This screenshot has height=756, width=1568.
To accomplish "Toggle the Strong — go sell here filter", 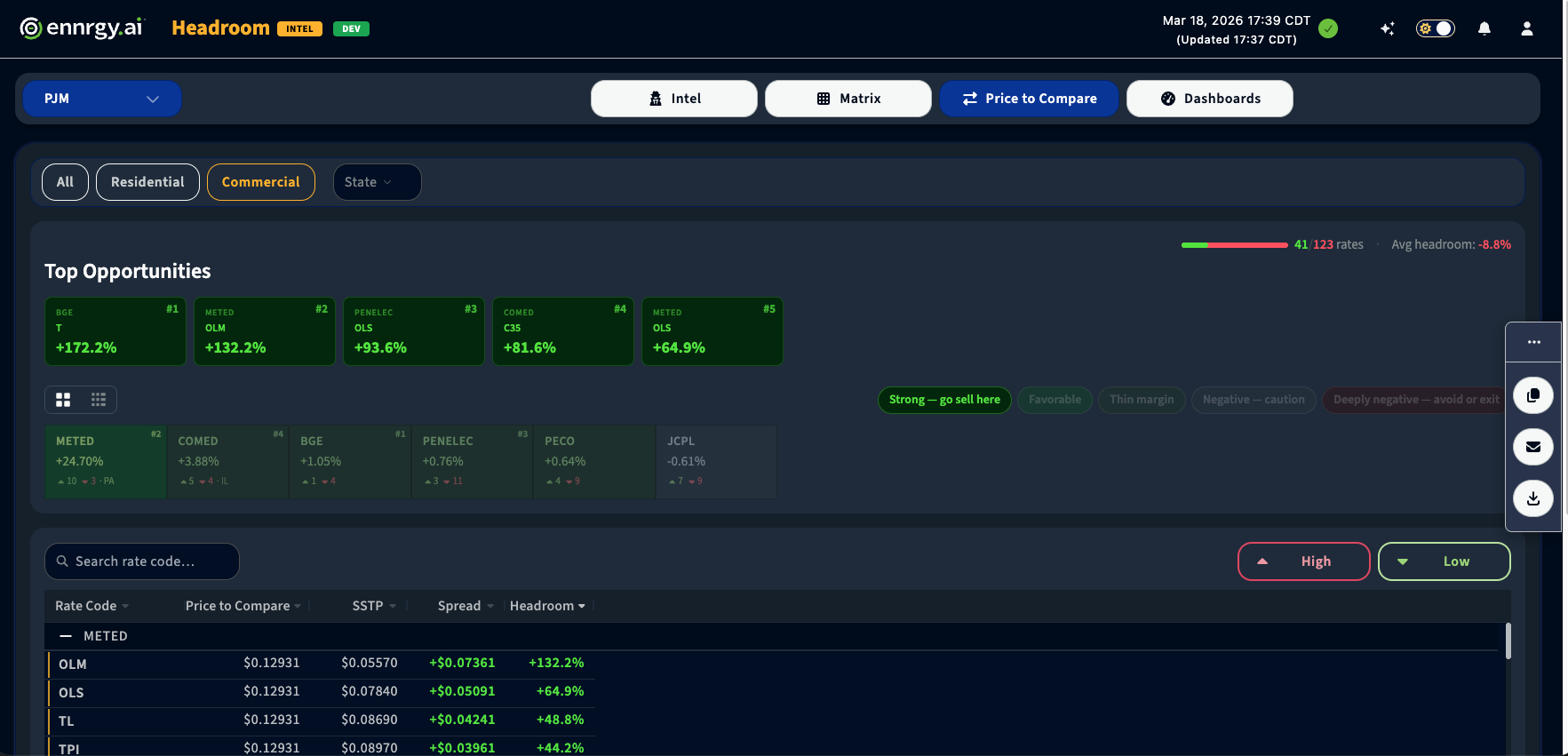I will [943, 400].
